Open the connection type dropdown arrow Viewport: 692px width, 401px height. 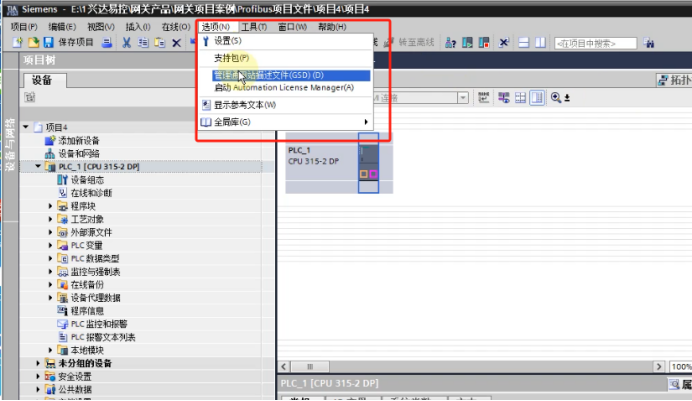click(463, 97)
